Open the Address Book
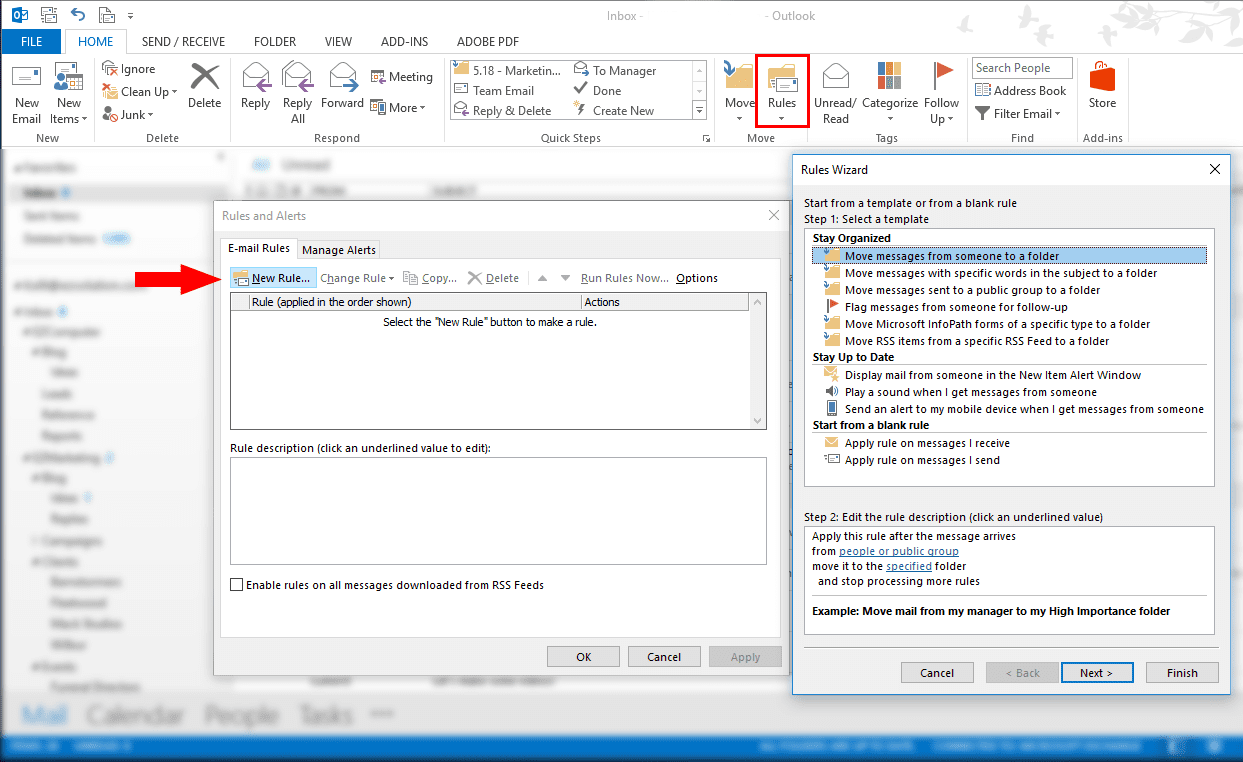 click(x=1021, y=90)
